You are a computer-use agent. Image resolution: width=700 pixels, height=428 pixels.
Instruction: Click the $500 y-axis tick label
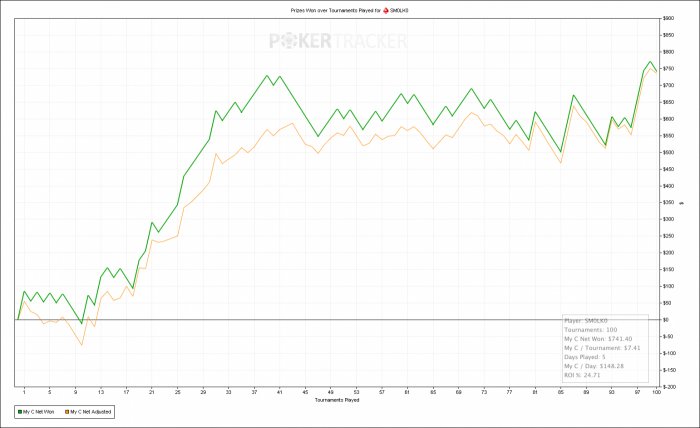click(x=668, y=152)
